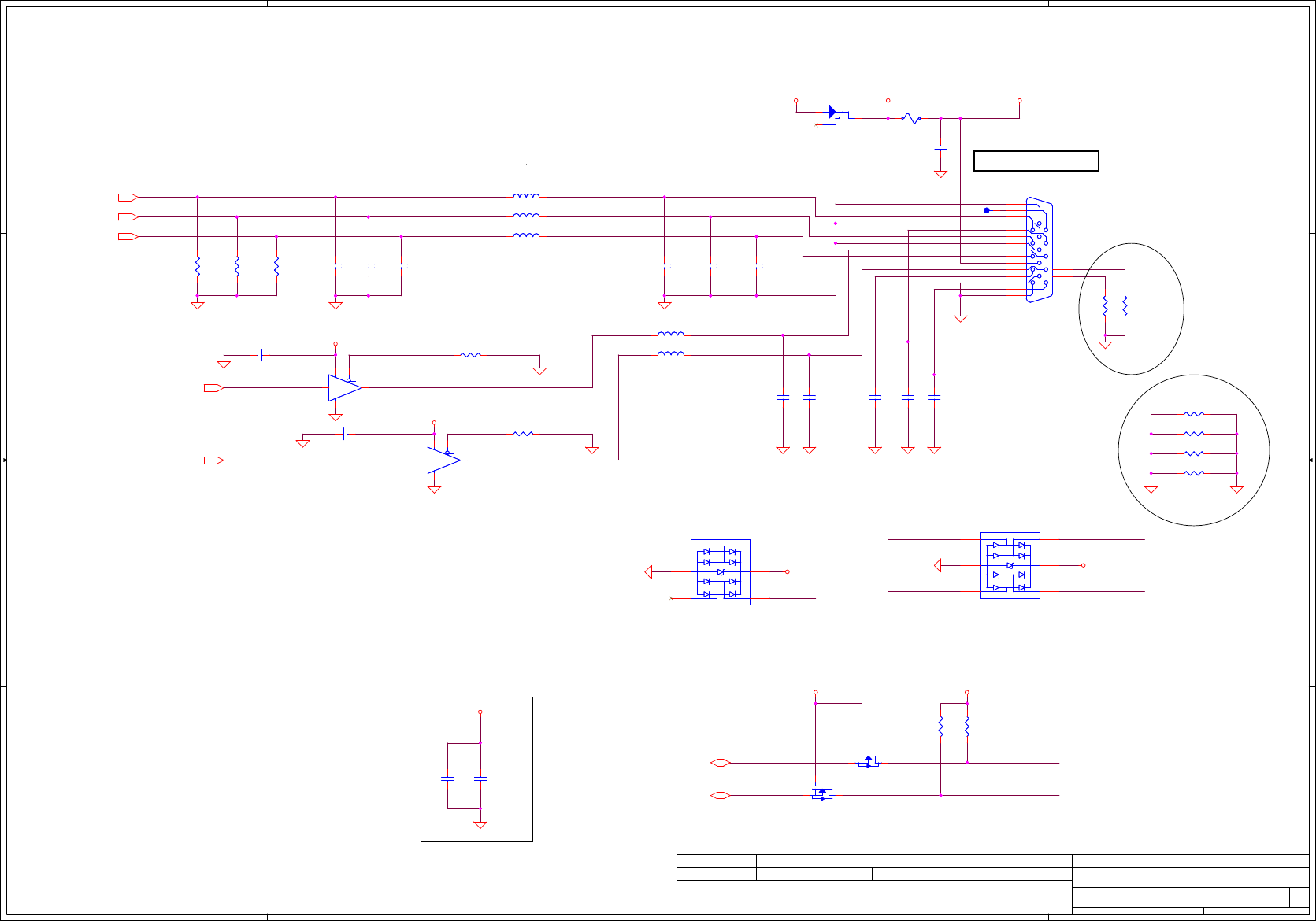Select the Schottky diode symbol on the power rail
Screen dimensions: 1316x921
coord(832,112)
